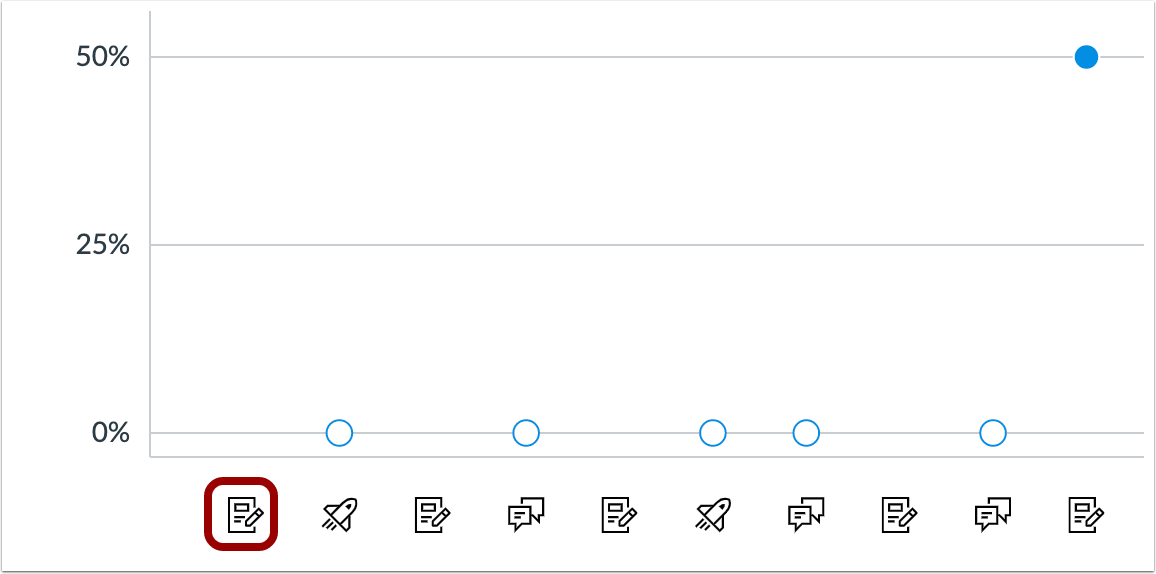
Task: Click the 0% axis label
Action: point(111,433)
